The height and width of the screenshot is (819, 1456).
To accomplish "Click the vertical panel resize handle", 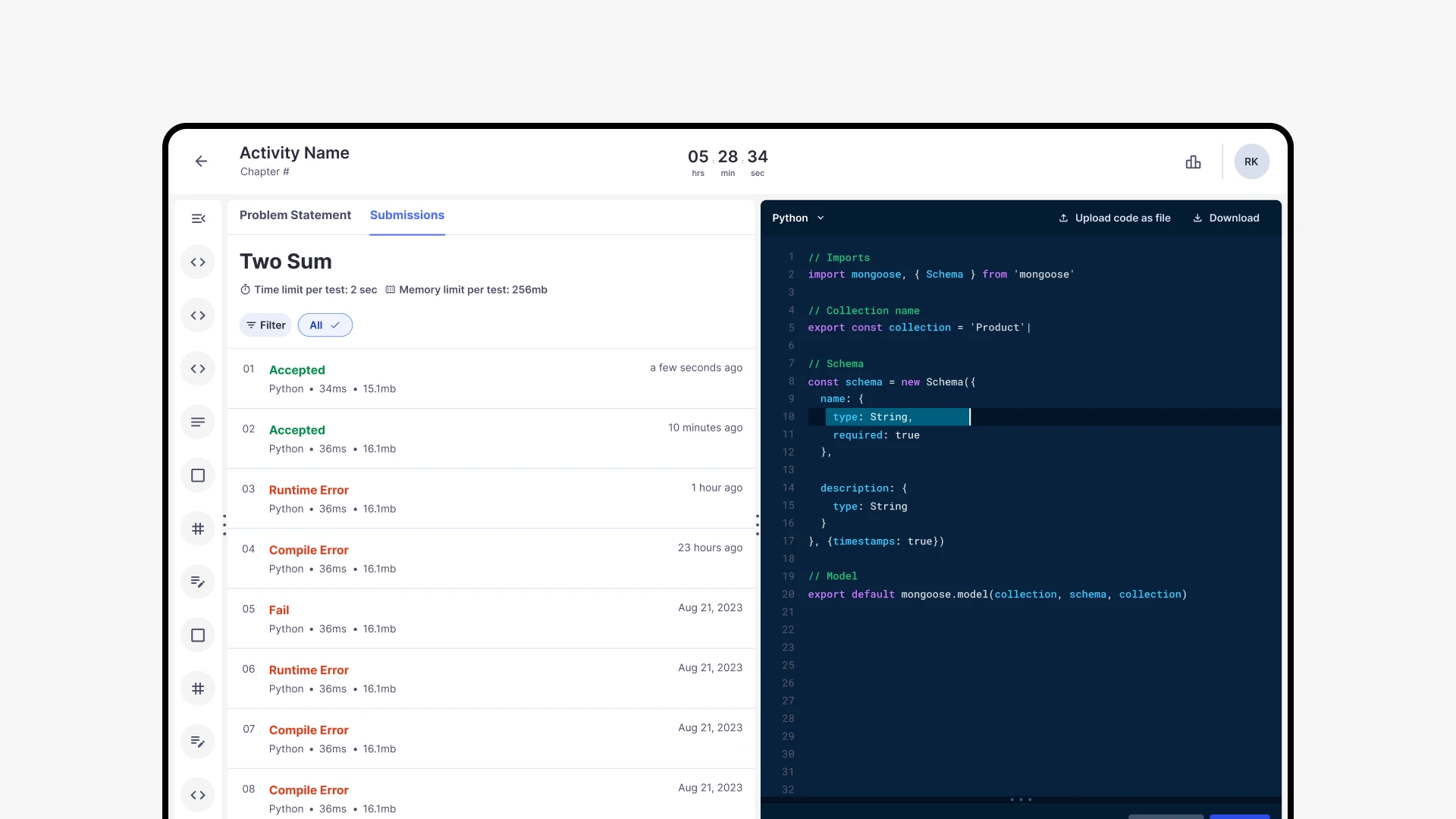I will tap(757, 525).
